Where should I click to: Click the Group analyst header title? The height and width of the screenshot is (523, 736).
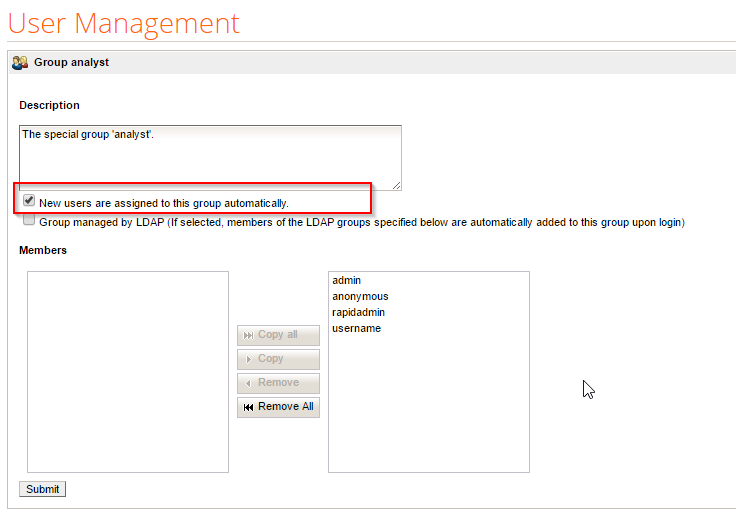pos(71,62)
